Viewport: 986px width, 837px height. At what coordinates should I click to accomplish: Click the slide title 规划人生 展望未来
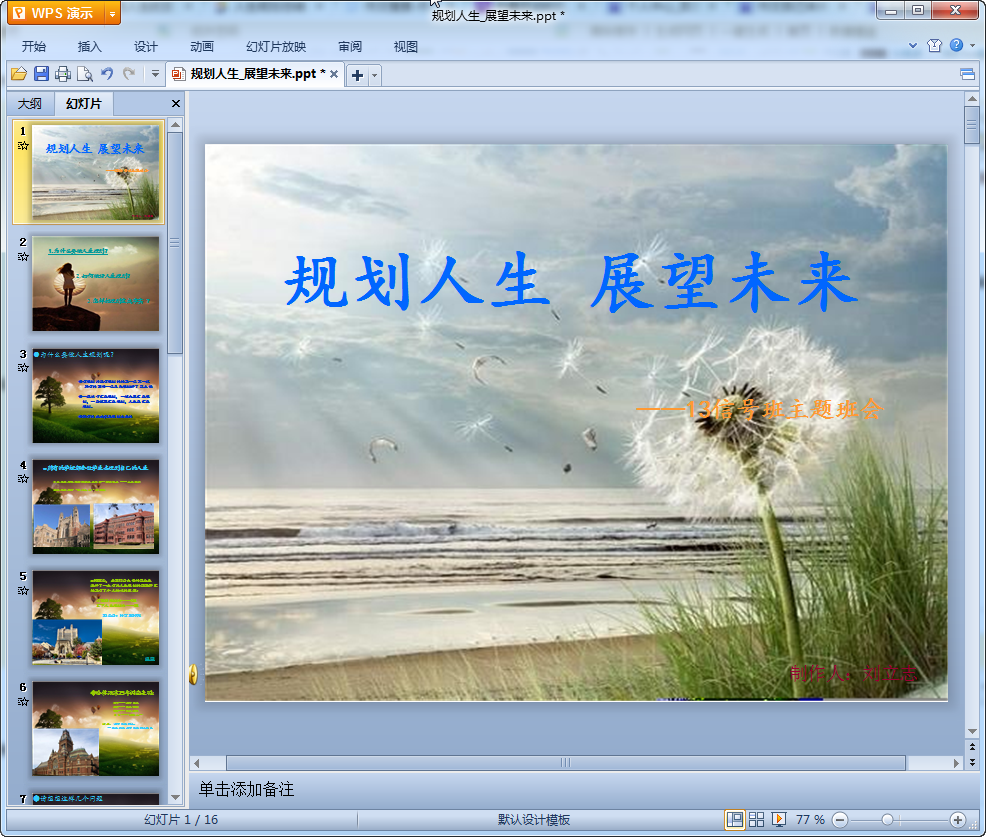tap(571, 281)
